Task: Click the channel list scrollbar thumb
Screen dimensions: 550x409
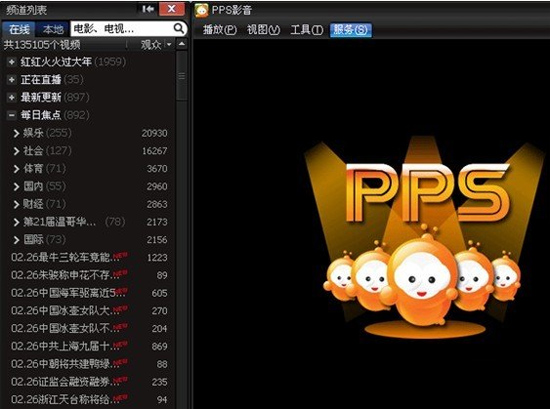Action: (182, 76)
